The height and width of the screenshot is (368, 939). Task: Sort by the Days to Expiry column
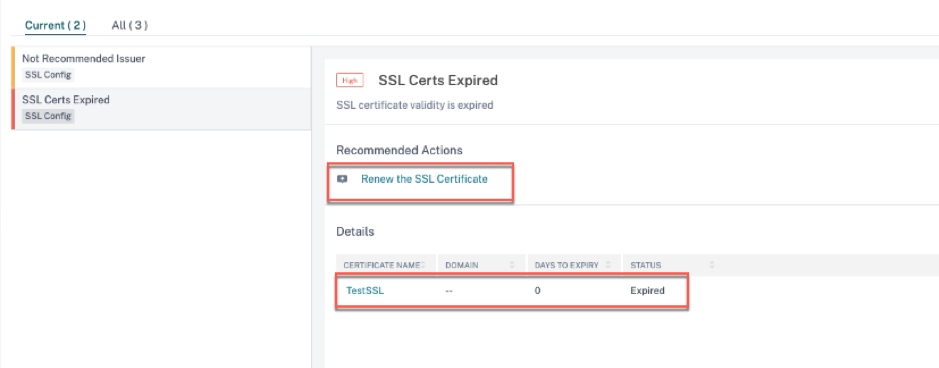pos(574,264)
